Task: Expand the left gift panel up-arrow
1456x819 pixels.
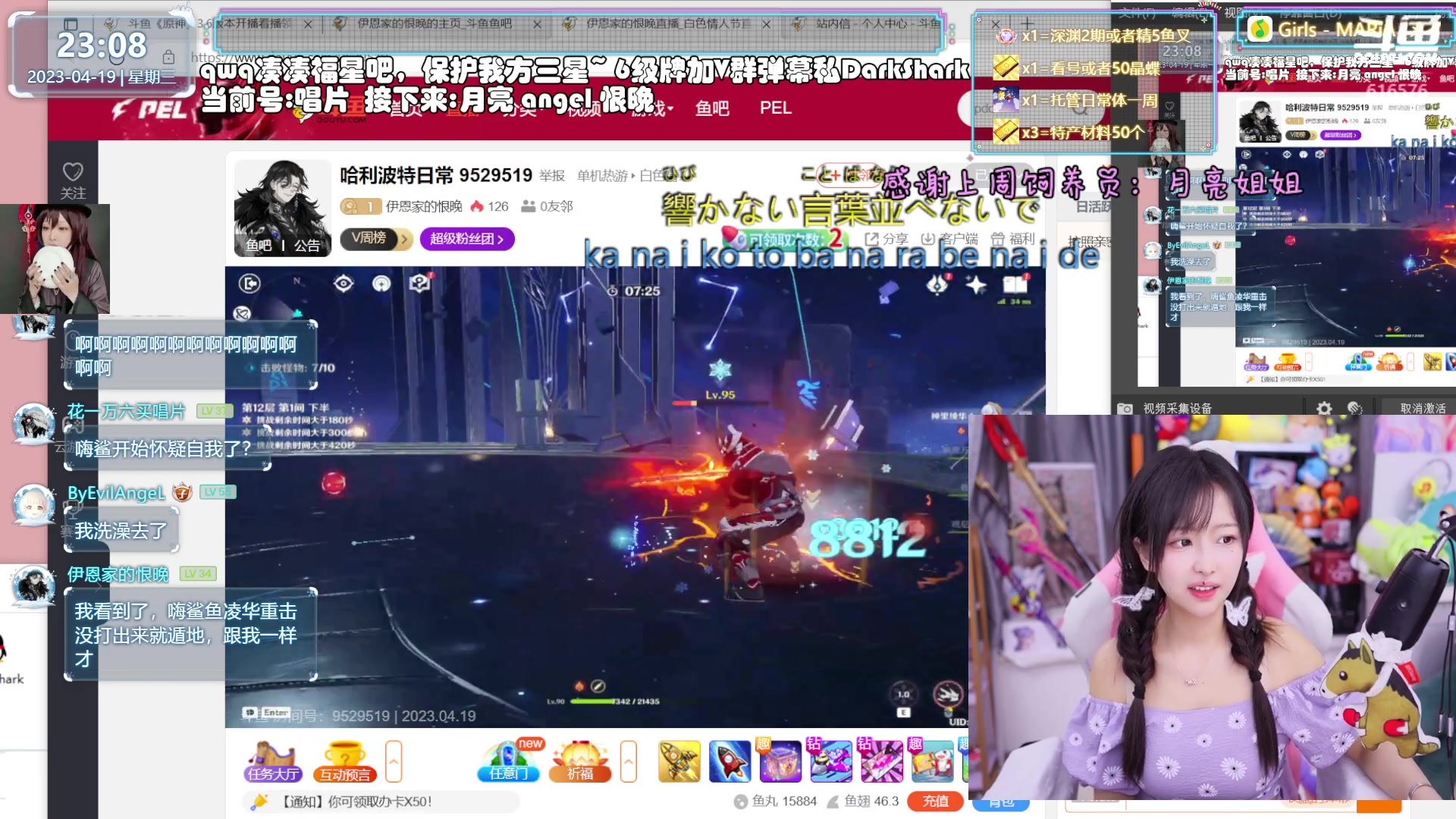Action: (393, 761)
